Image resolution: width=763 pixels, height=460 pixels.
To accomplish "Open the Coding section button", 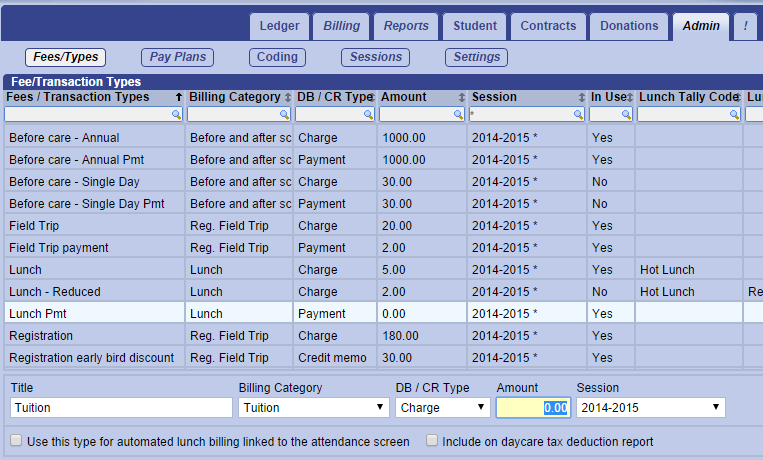I will pos(277,58).
